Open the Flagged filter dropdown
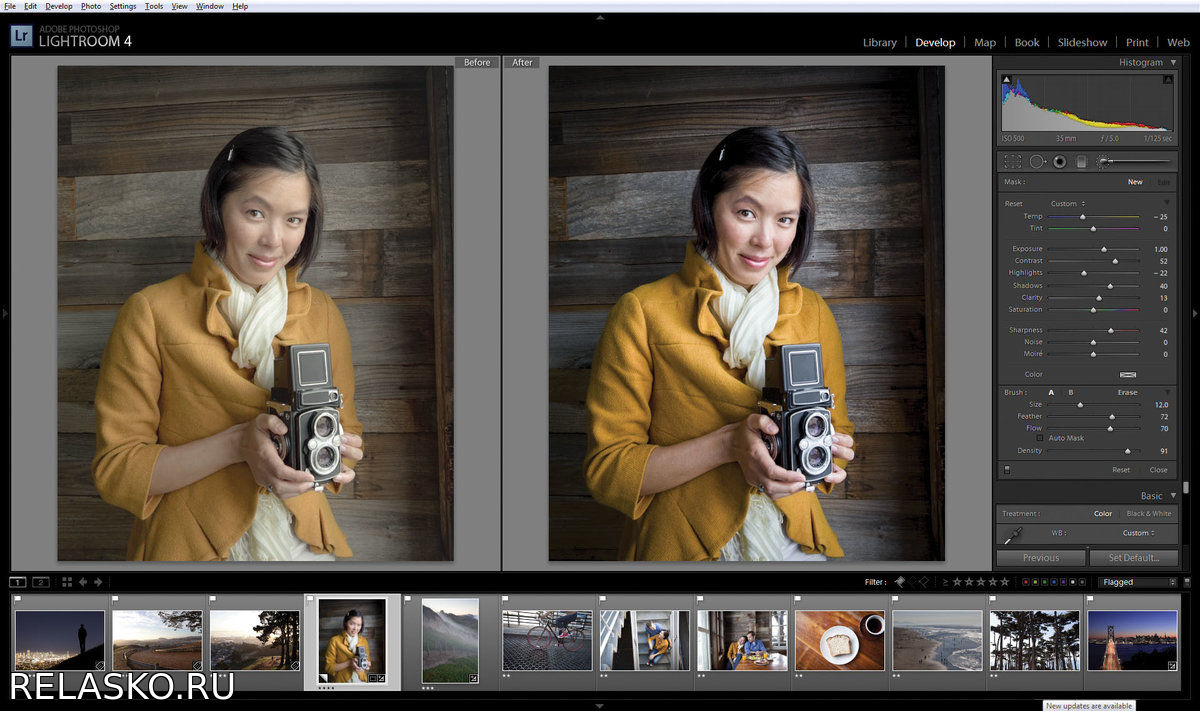Image resolution: width=1200 pixels, height=711 pixels. tap(1138, 582)
